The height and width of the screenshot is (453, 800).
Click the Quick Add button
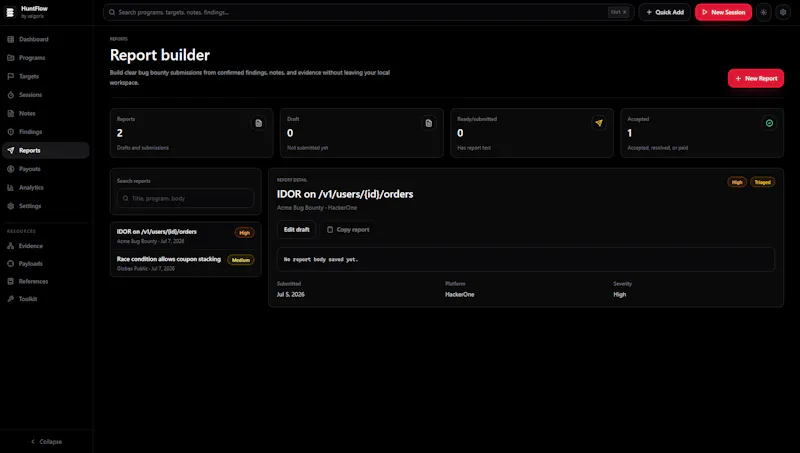coord(665,12)
